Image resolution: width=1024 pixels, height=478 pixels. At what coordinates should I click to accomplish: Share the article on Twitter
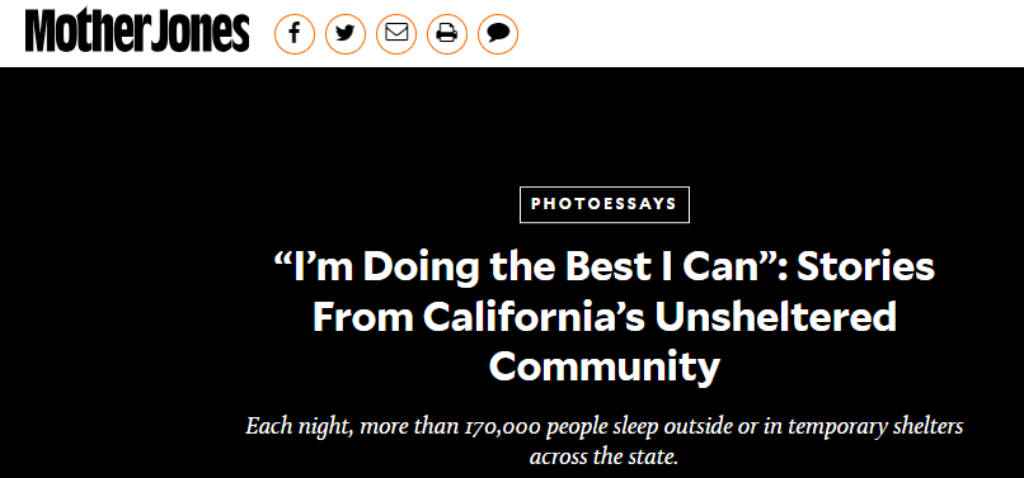(x=345, y=34)
